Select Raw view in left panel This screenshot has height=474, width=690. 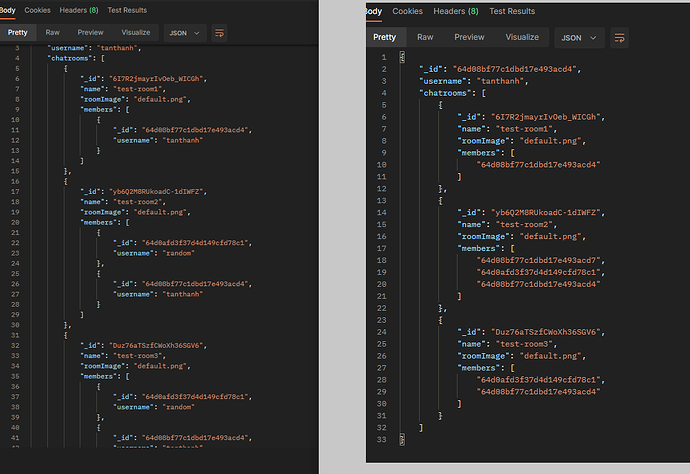tap(53, 32)
